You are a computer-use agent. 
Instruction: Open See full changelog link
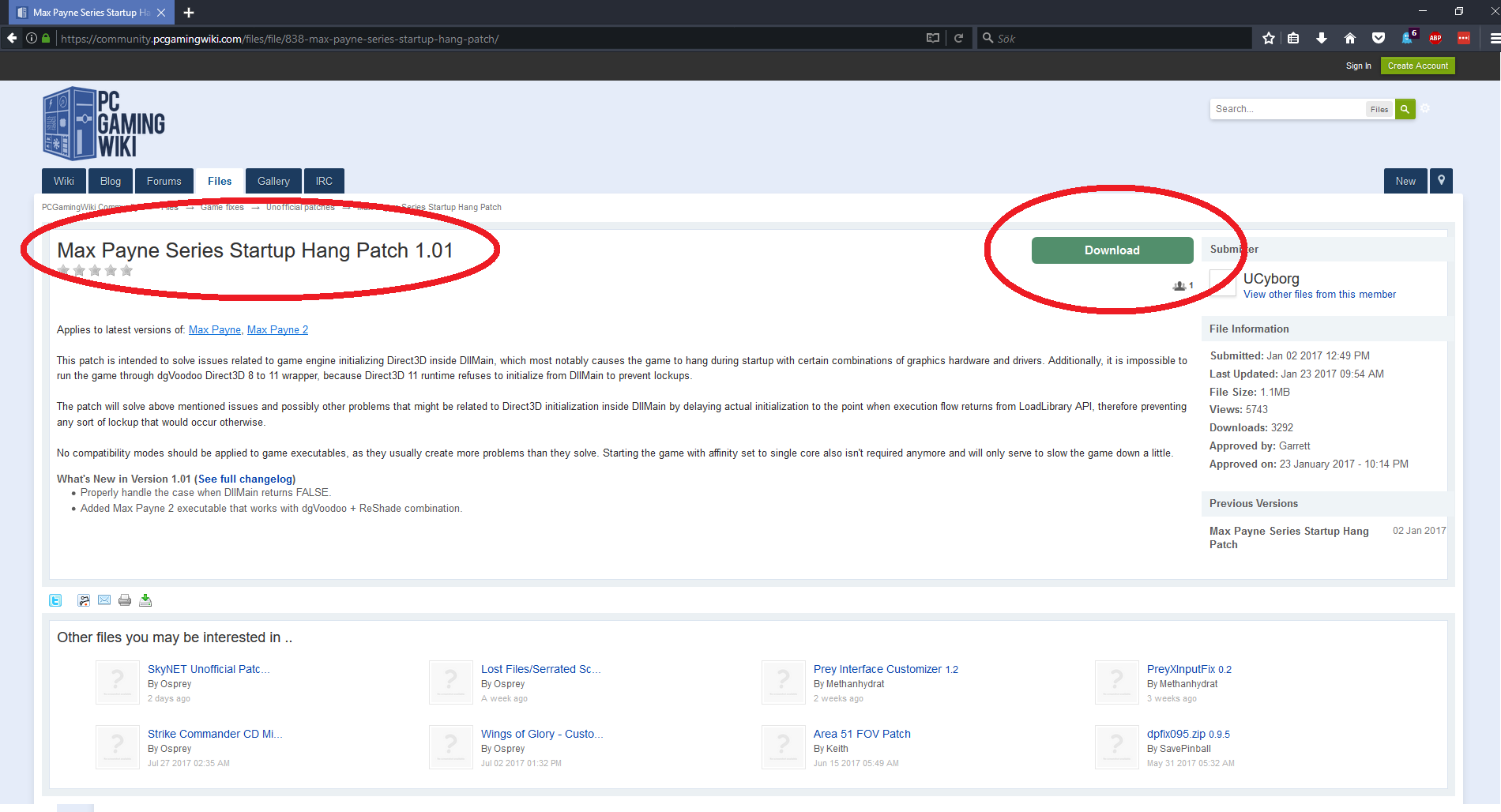click(245, 479)
